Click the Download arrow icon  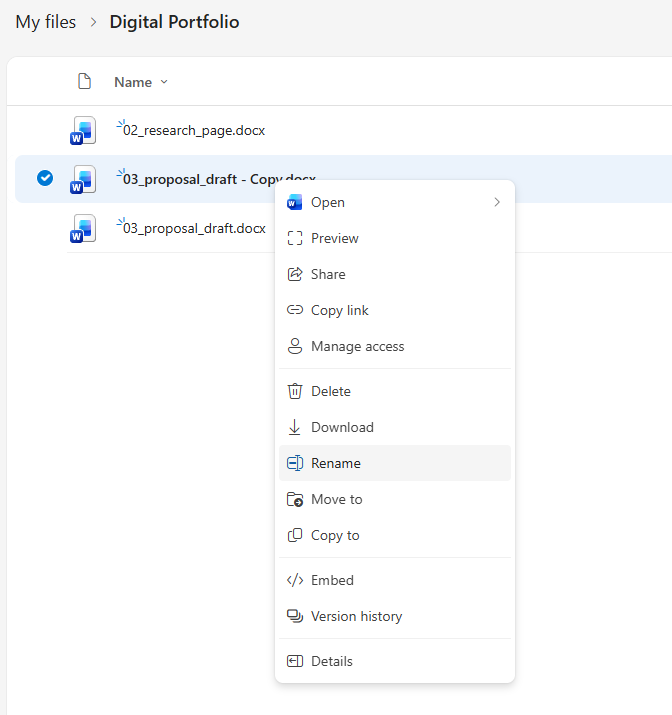point(295,427)
